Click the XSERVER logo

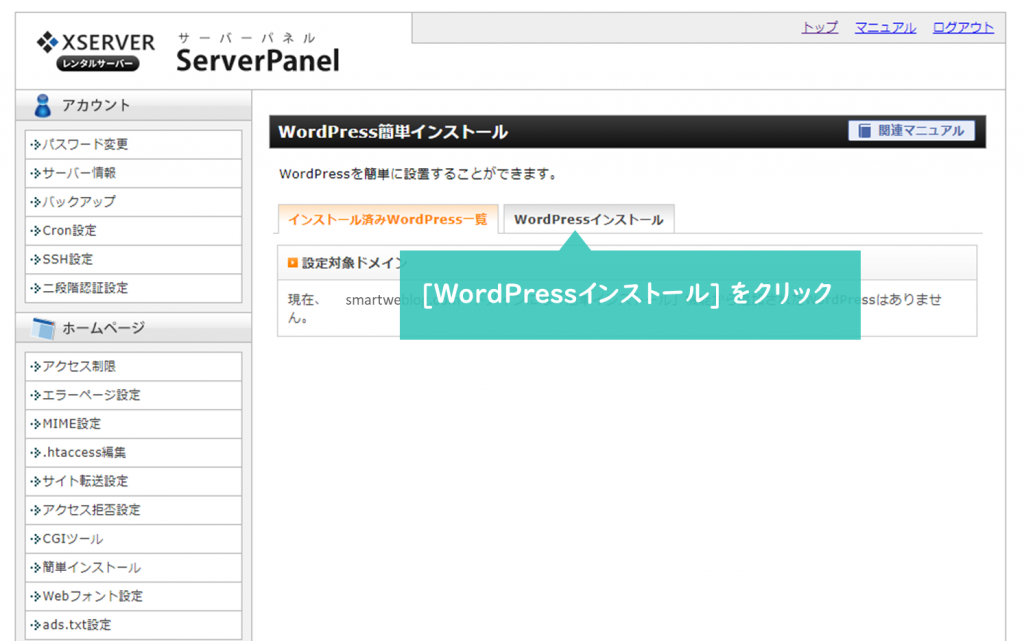coord(95,51)
